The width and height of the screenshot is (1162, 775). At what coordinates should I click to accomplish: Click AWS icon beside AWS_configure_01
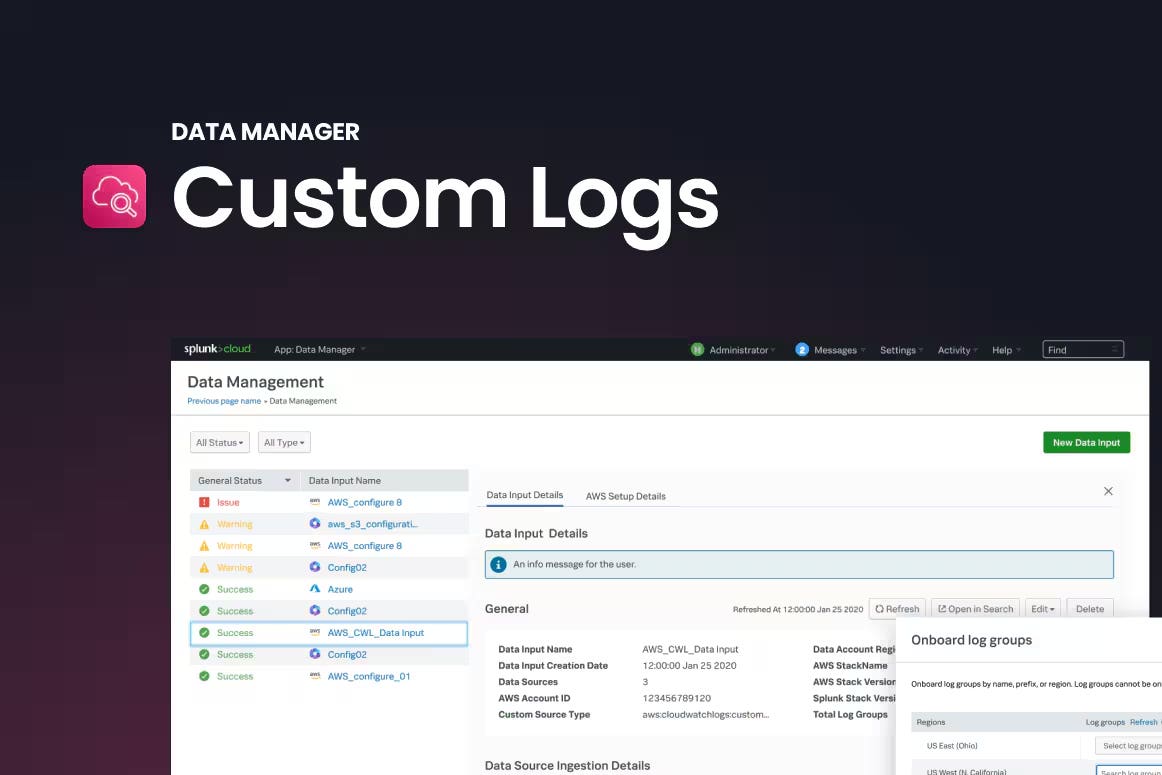[315, 676]
